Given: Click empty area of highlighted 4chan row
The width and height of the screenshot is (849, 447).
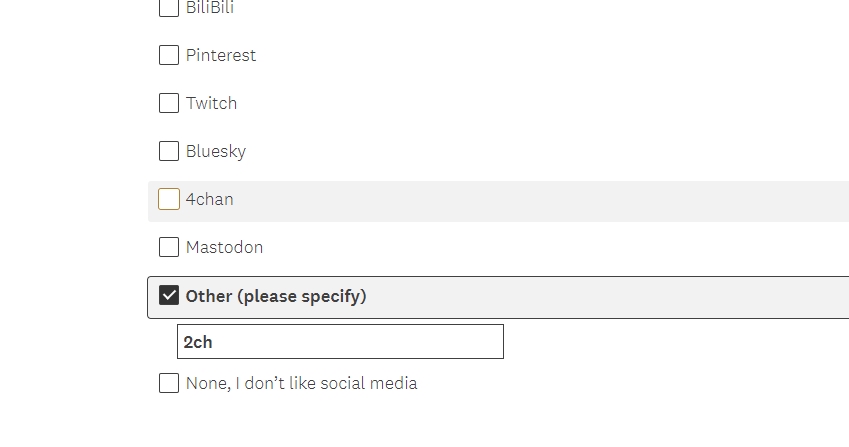Looking at the screenshot, I should pyautogui.click(x=550, y=200).
